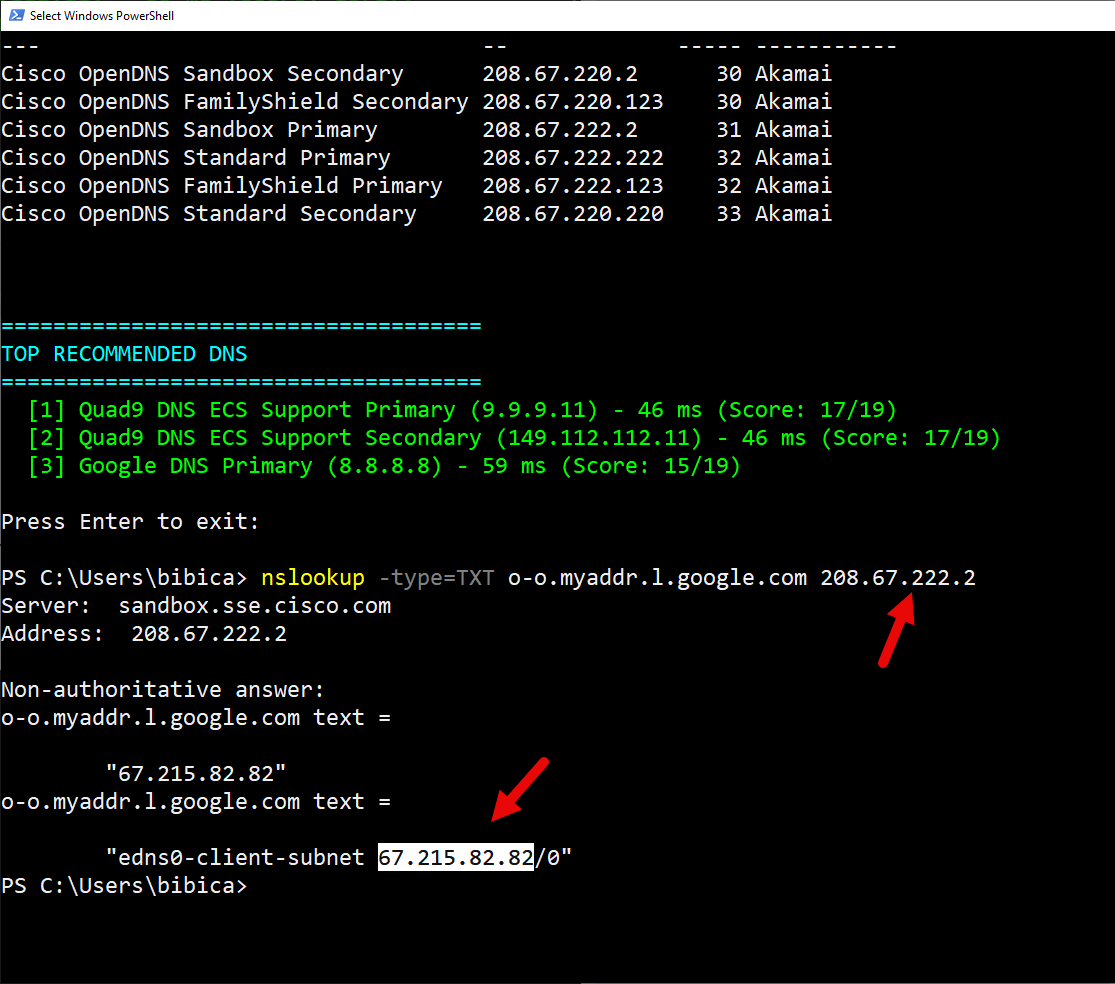Click 'edns0-client-subnet' text in the output
The image size is (1115, 984).
coord(242,857)
